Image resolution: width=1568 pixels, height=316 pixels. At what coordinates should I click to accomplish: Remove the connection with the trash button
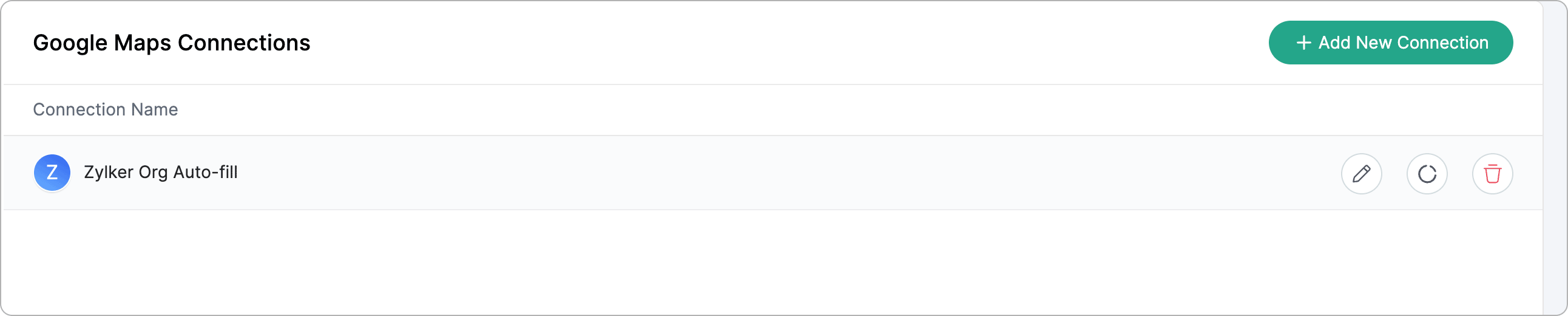(1492, 174)
